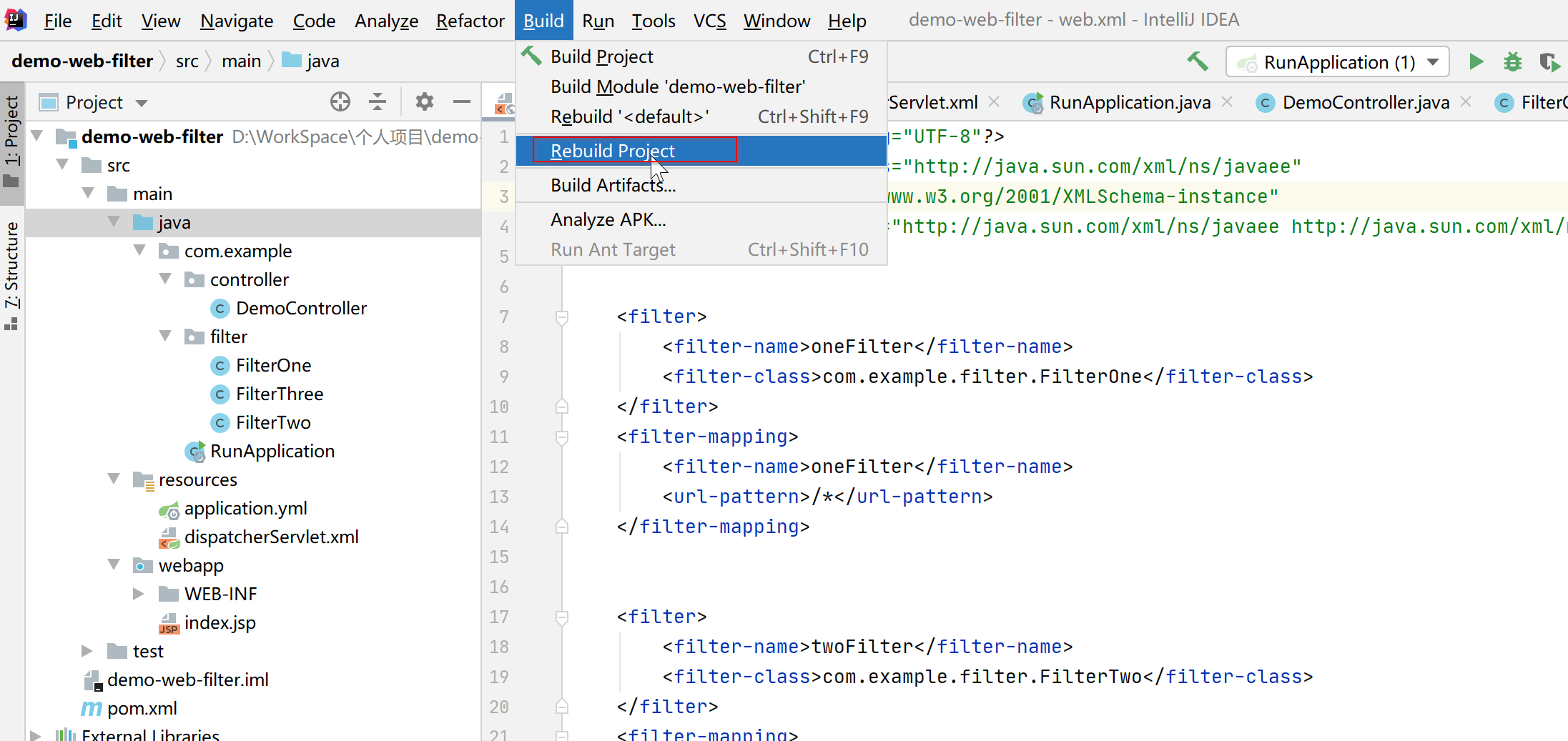The width and height of the screenshot is (1568, 741).
Task: Select DemoController class in tree
Action: 301,308
